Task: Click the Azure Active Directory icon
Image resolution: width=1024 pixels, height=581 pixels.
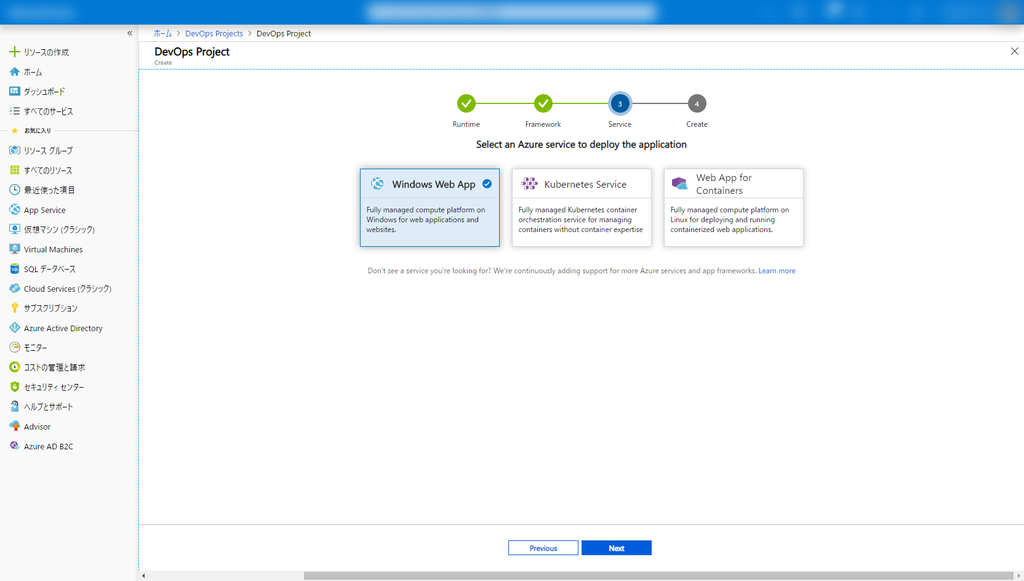Action: pyautogui.click(x=14, y=328)
